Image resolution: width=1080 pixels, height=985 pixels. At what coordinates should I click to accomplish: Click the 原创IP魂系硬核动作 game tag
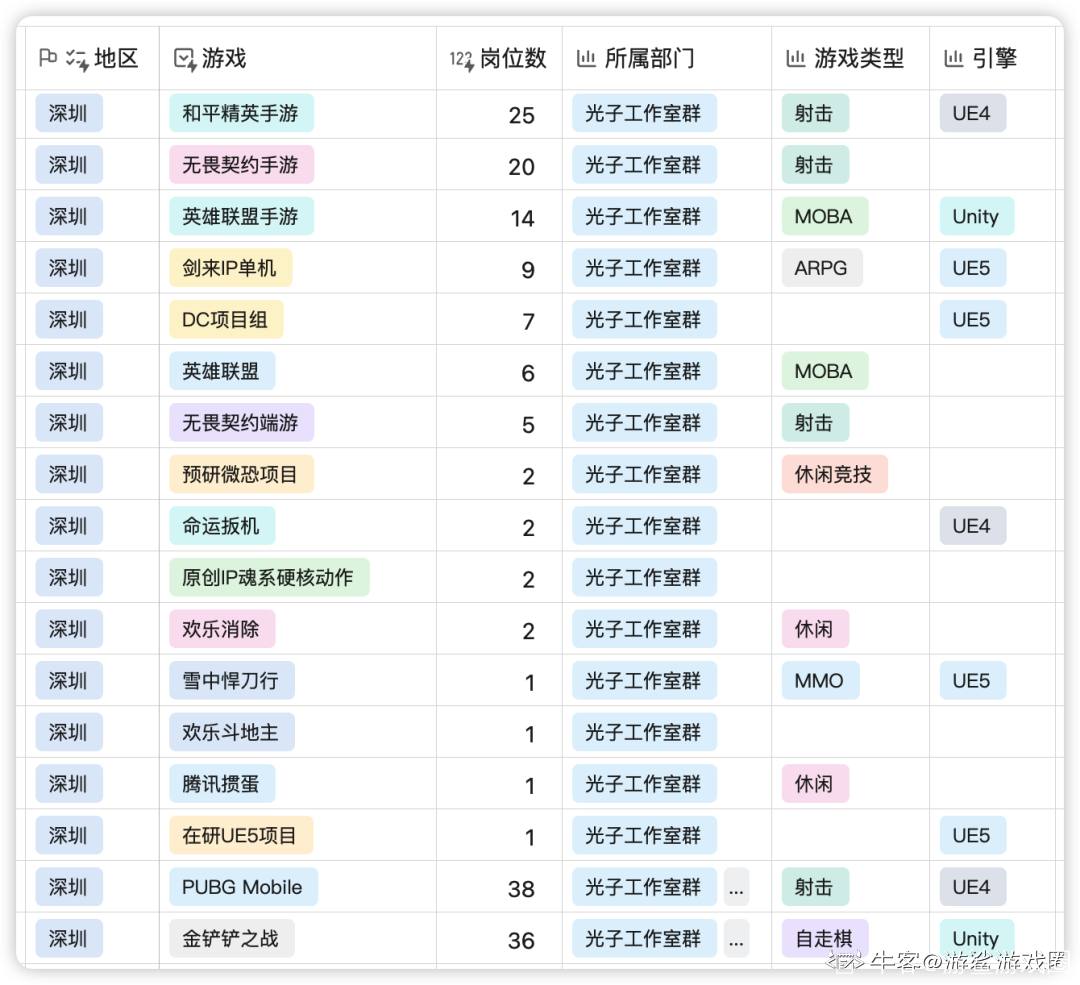coord(269,577)
